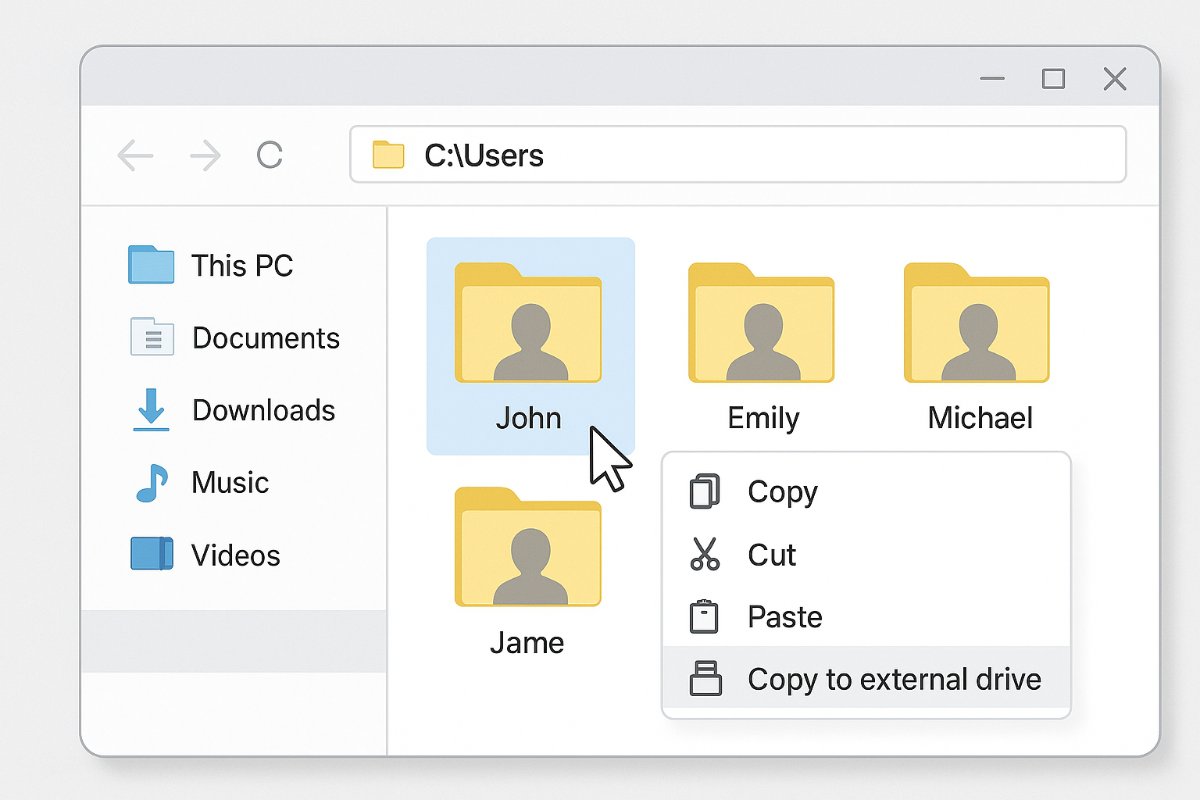
Task: Choose Paste from the context menu
Action: (866, 616)
